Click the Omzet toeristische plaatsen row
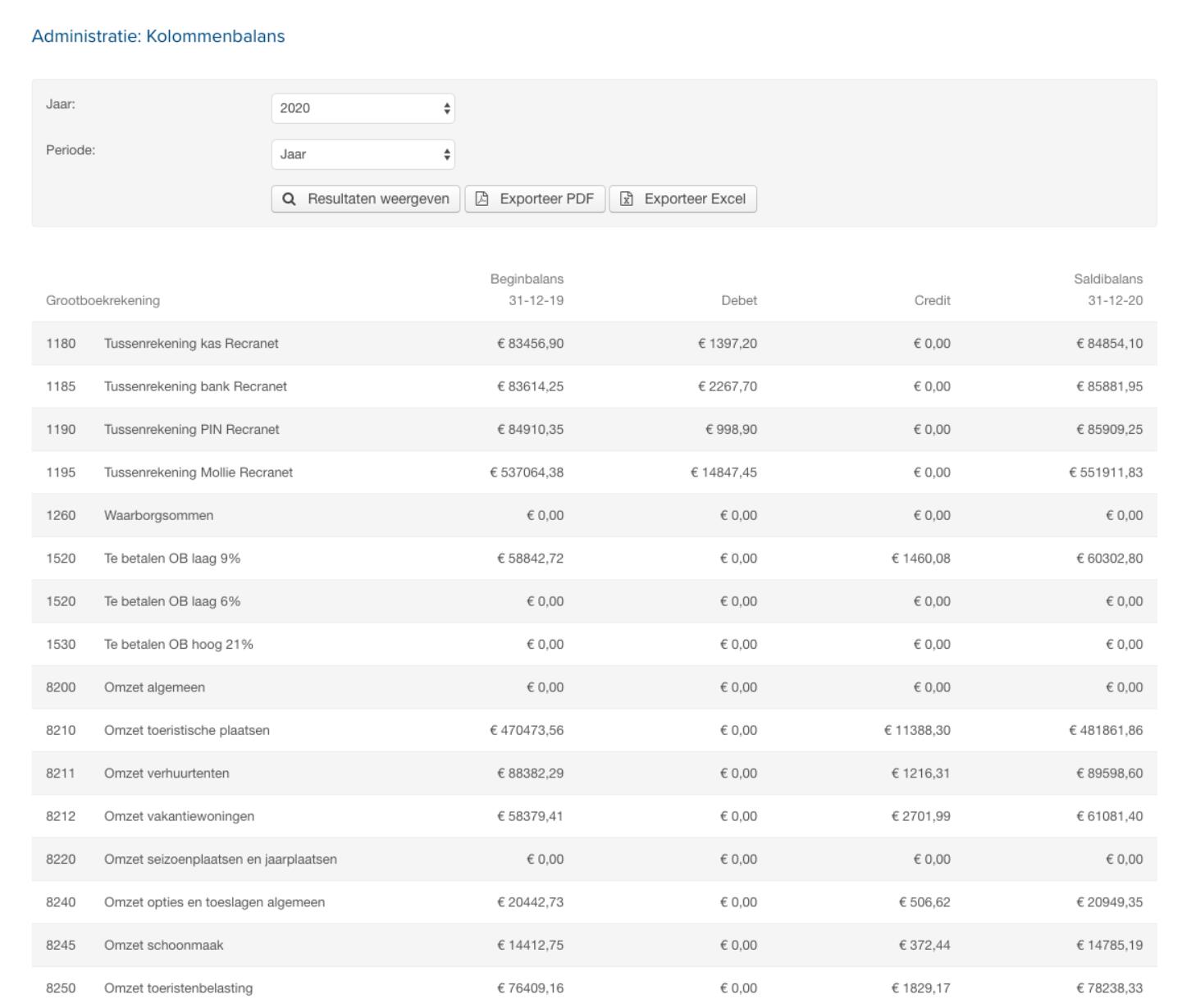The width and height of the screenshot is (1182, 1008). (x=186, y=731)
